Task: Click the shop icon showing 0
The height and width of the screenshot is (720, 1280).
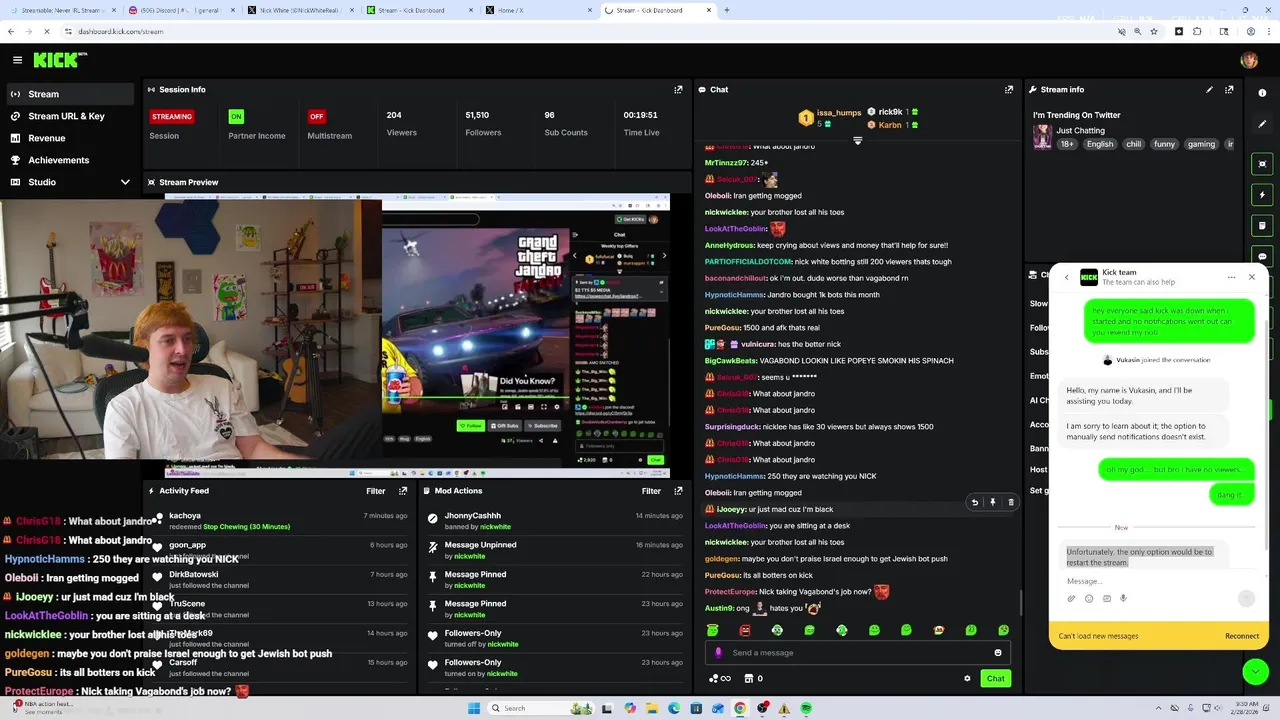Action: (x=754, y=678)
